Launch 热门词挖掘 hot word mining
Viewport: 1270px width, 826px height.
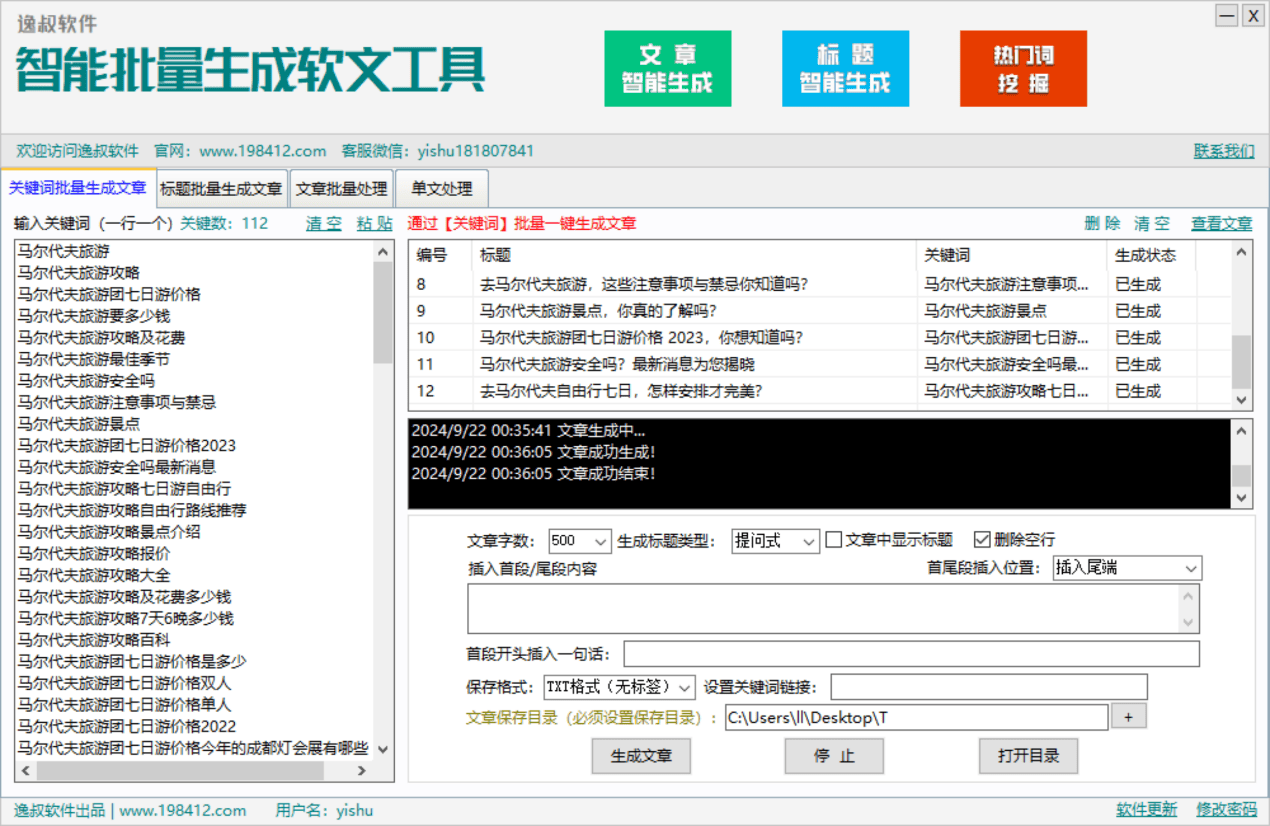pyautogui.click(x=1022, y=68)
